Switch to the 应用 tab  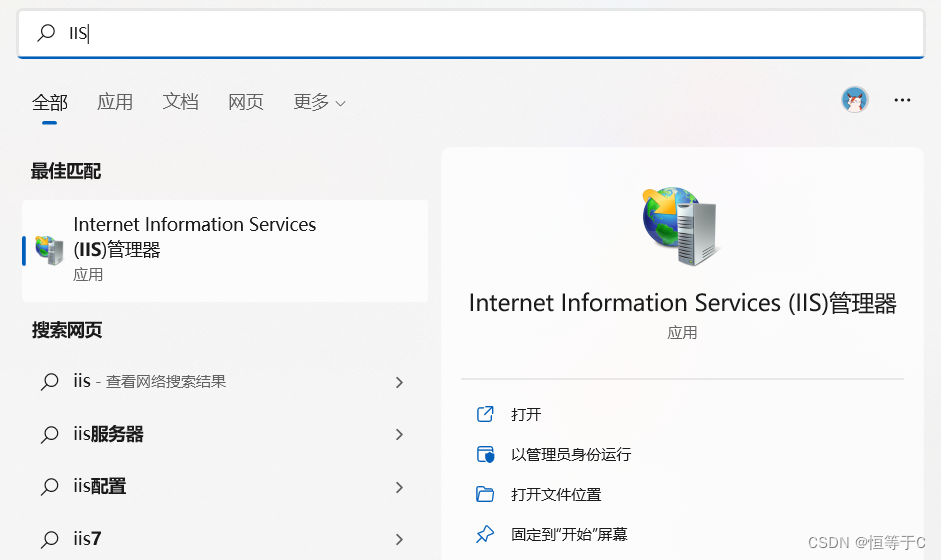coord(115,102)
